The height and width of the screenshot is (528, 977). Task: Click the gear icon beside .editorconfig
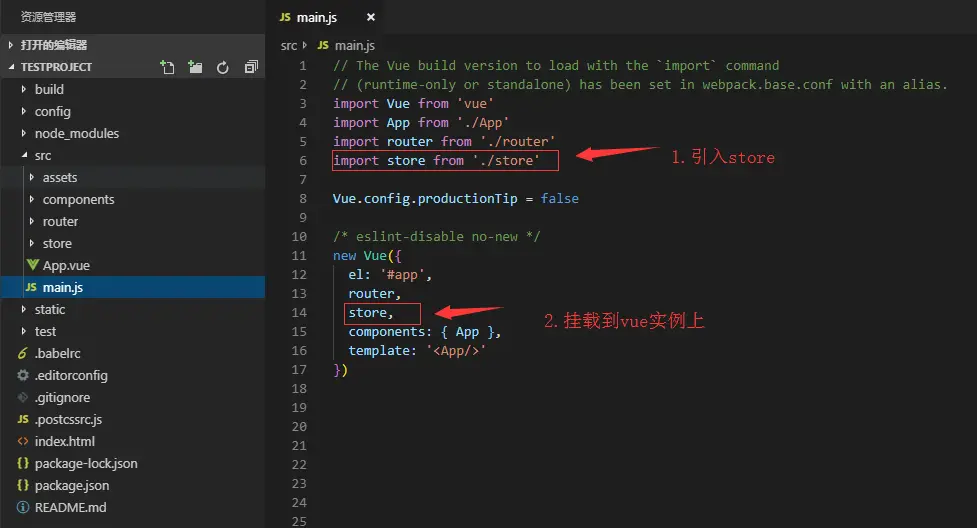(x=23, y=375)
